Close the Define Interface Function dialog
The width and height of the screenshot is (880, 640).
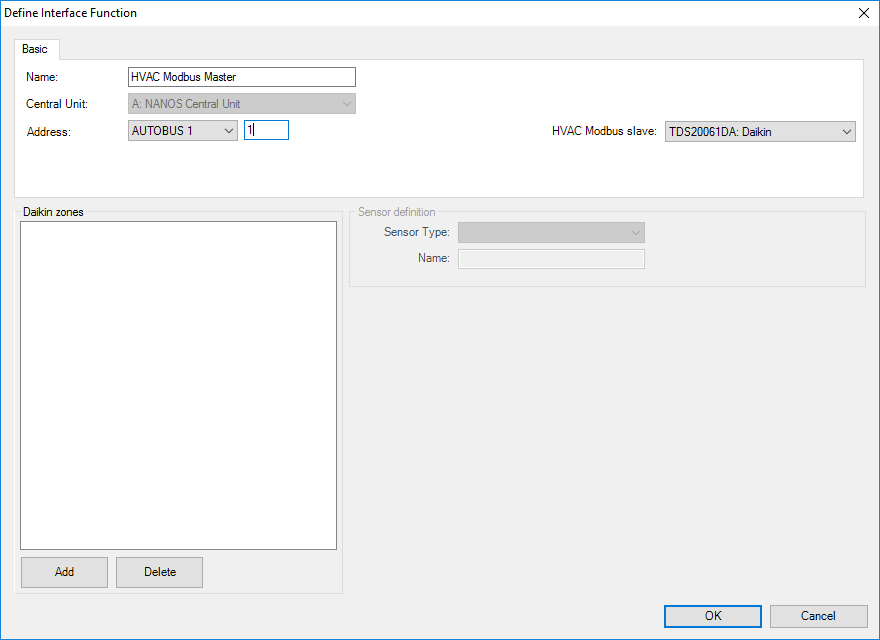tap(864, 13)
